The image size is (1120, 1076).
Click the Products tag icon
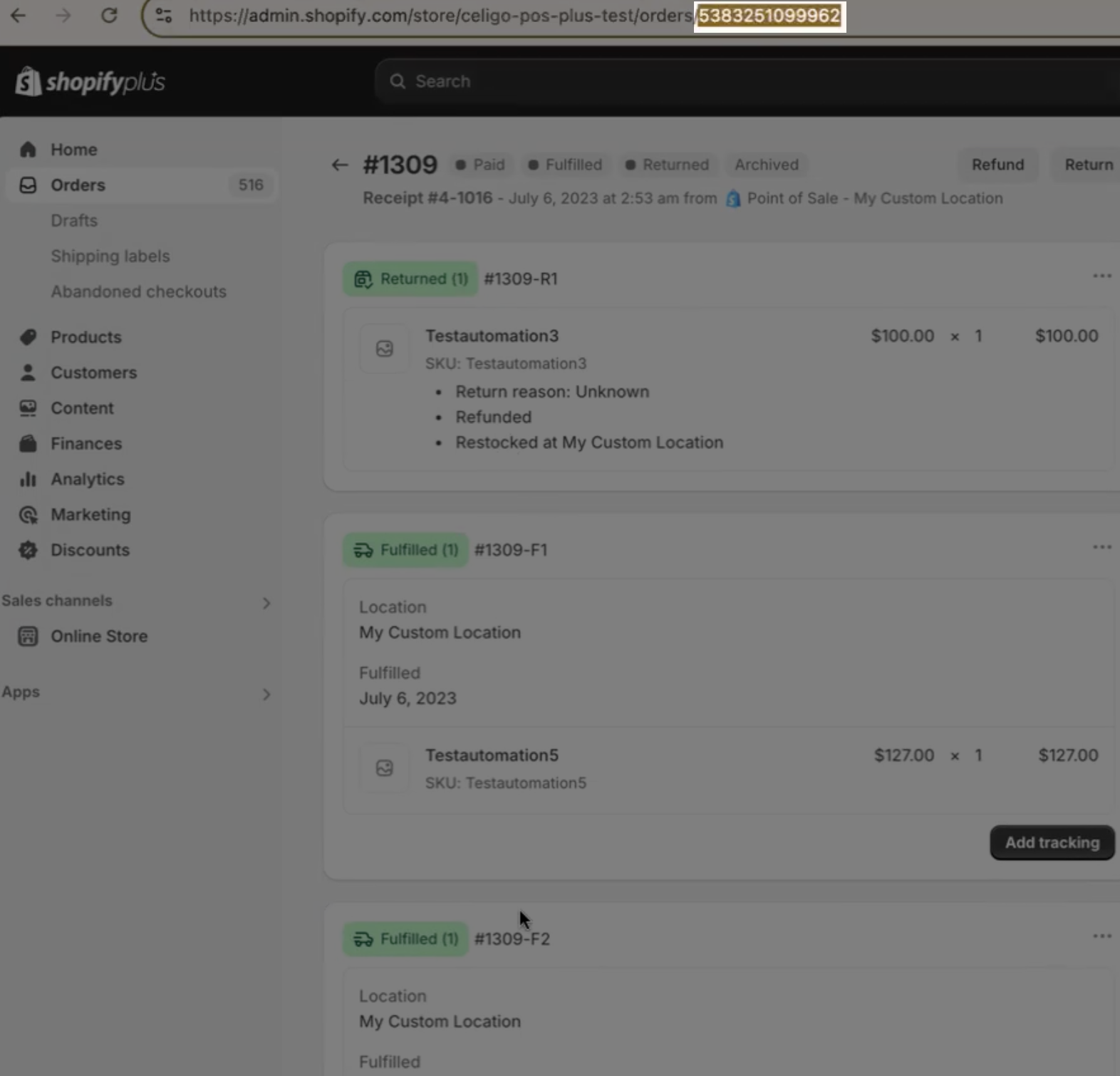(x=28, y=337)
